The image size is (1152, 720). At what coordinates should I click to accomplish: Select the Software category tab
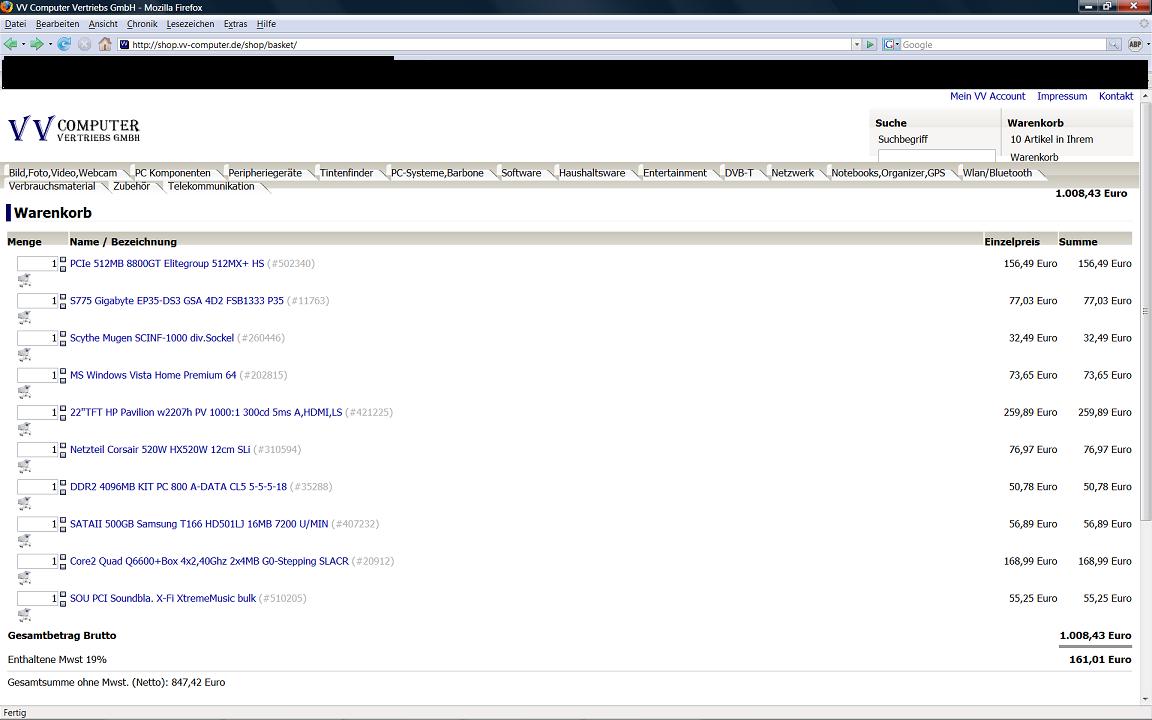(x=521, y=173)
